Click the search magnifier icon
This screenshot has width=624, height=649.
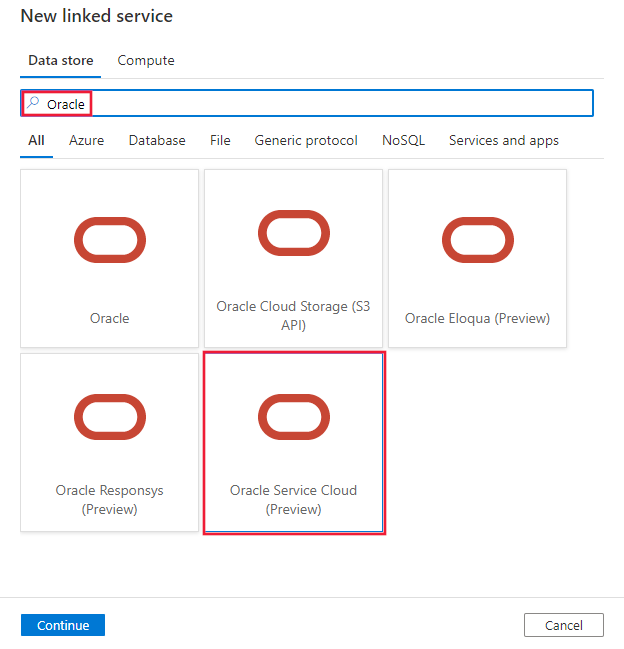coord(33,102)
